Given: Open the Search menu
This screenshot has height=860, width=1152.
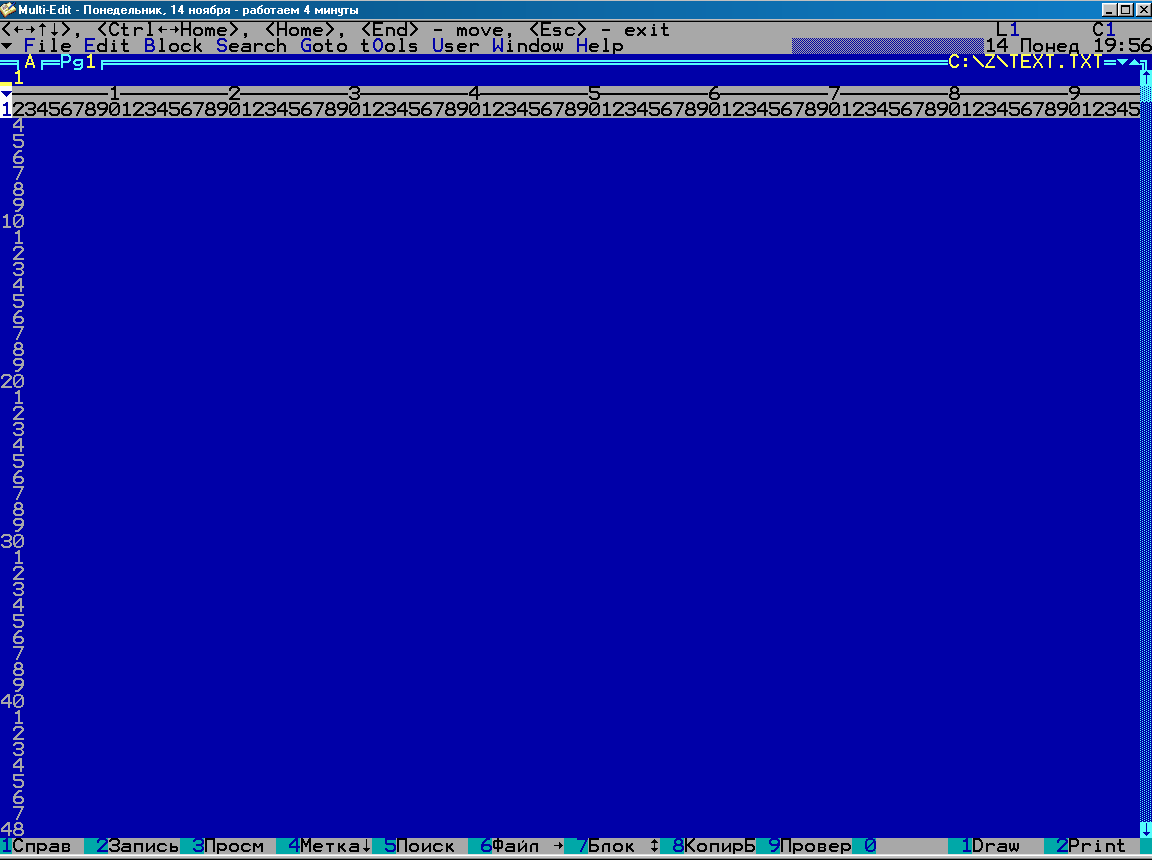Looking at the screenshot, I should click(x=251, y=46).
